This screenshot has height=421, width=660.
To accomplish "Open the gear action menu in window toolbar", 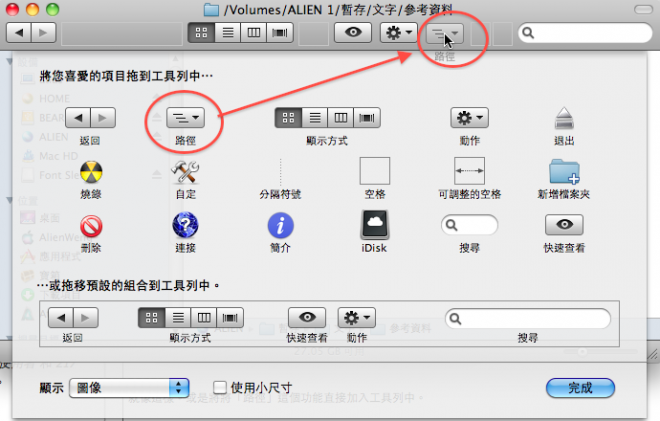I will coord(399,33).
